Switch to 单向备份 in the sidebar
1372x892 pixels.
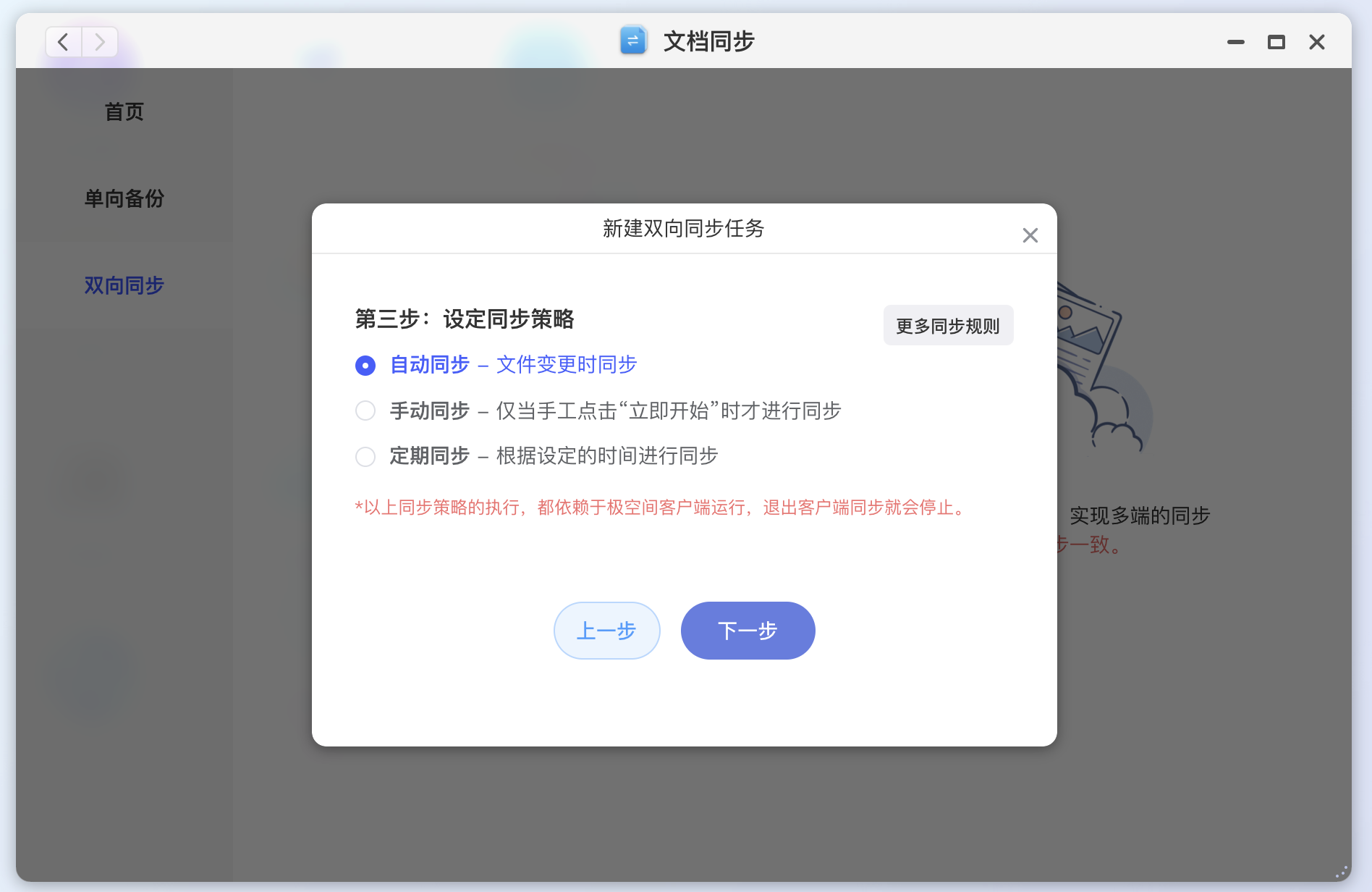pos(124,198)
